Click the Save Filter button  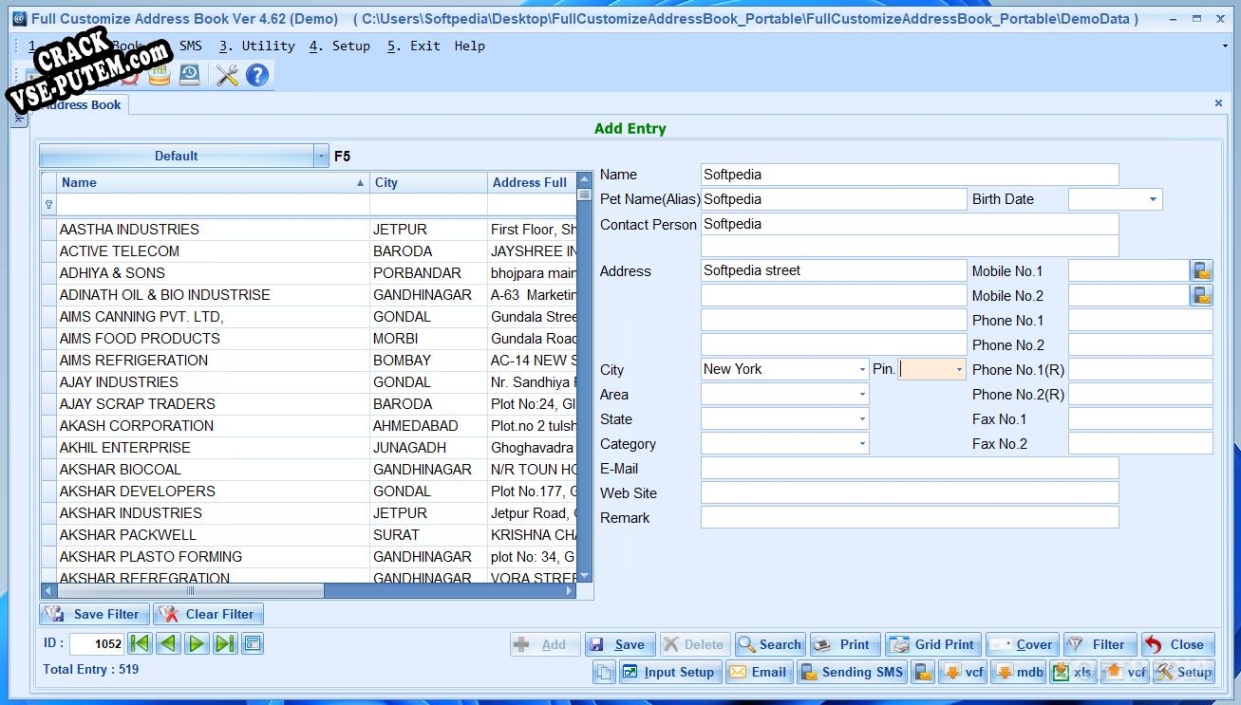pyautogui.click(x=95, y=614)
